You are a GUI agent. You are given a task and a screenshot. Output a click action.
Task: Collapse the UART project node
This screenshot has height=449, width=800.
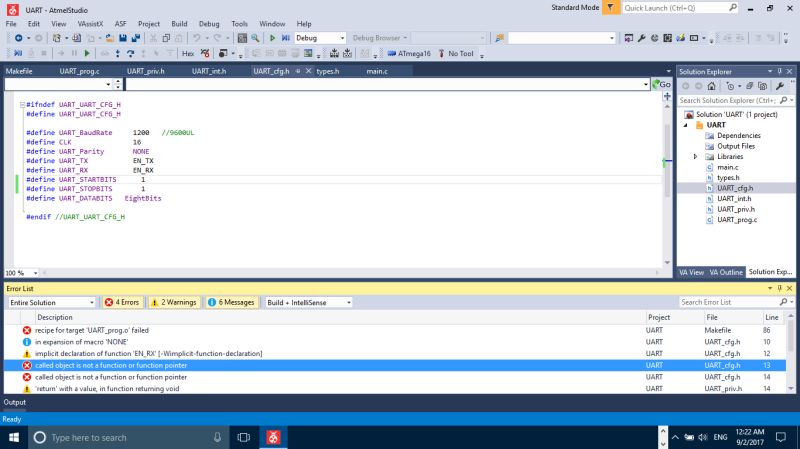pyautogui.click(x=685, y=125)
